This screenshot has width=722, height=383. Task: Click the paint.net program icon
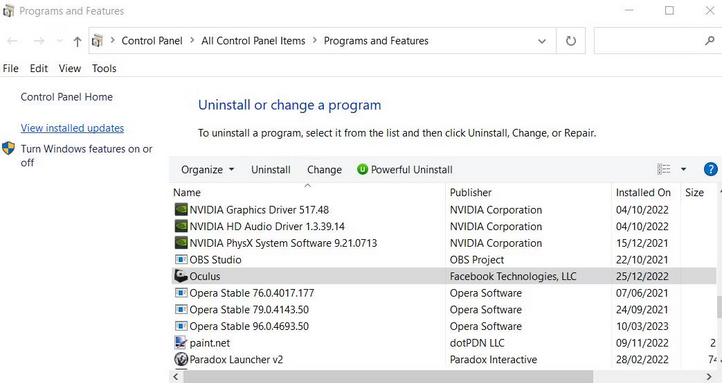180,342
